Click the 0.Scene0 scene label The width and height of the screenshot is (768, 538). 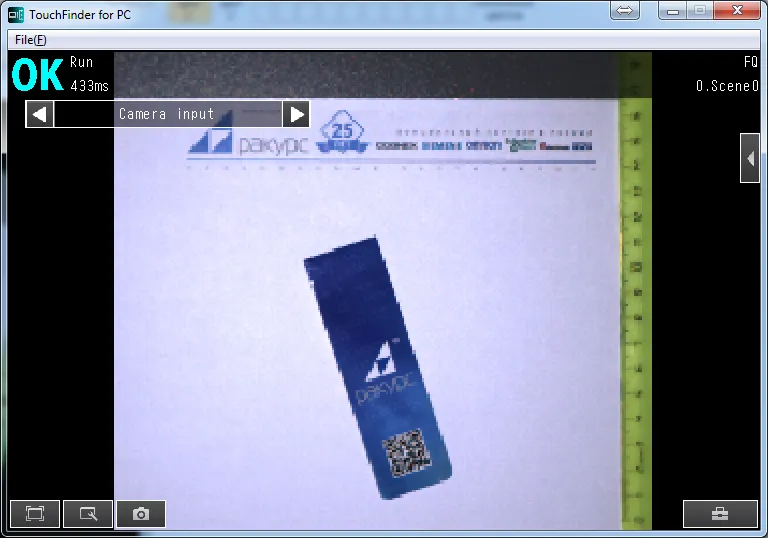(x=727, y=86)
